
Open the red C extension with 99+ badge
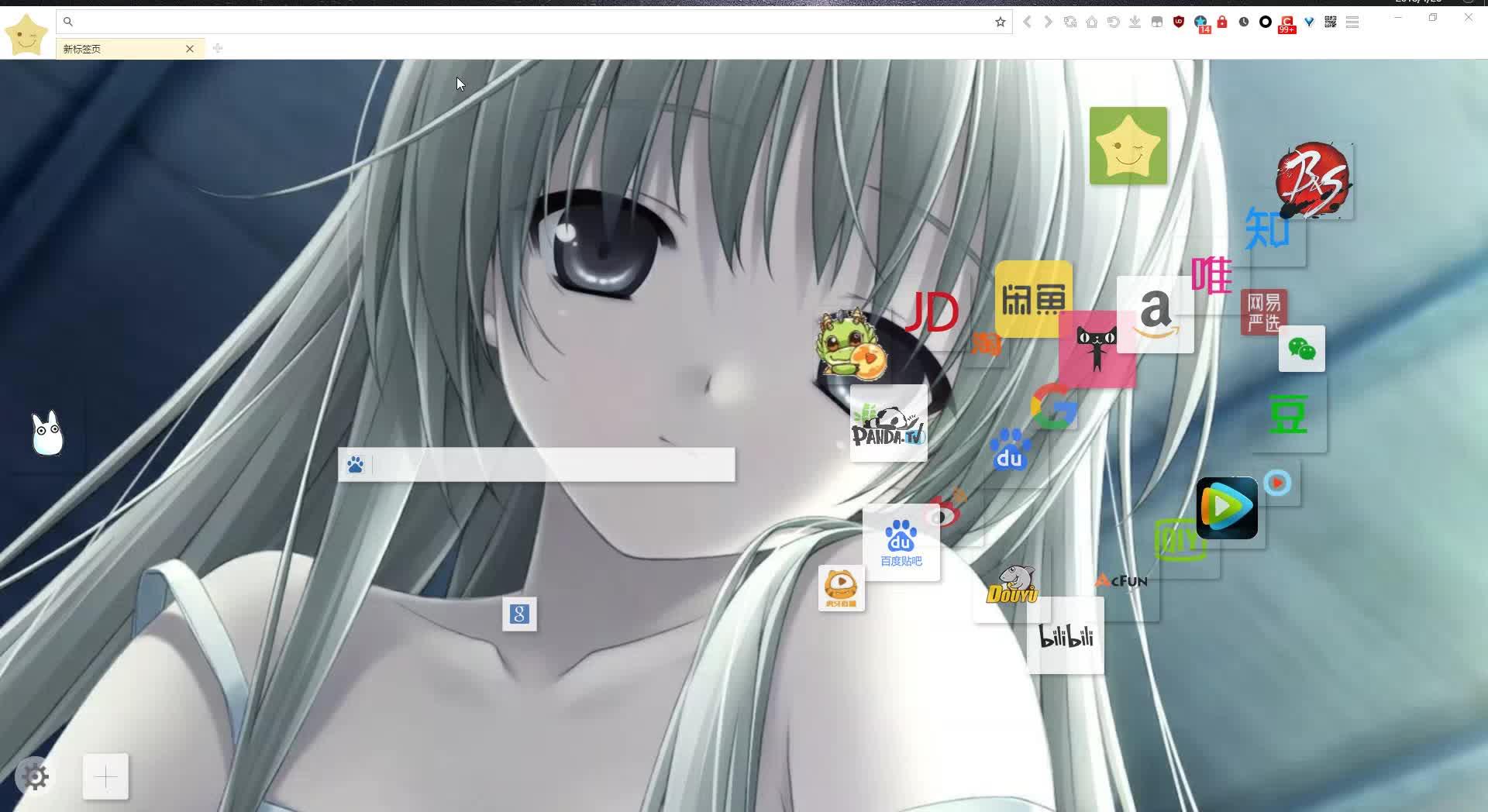click(1287, 23)
